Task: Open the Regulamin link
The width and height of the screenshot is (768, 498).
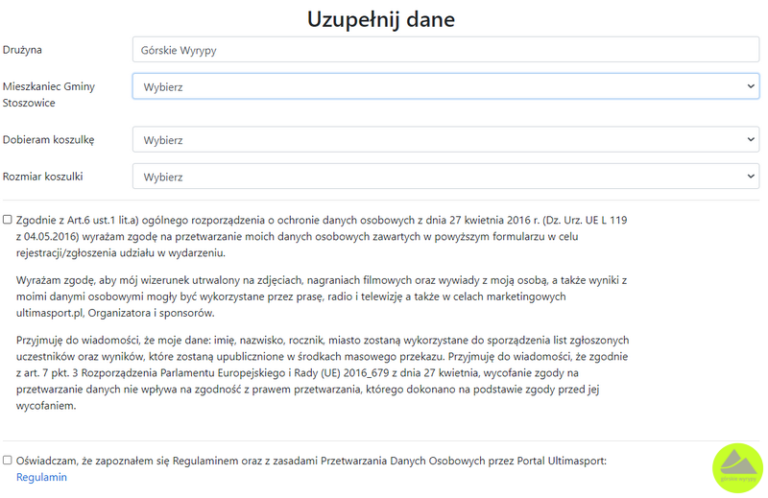Action: tap(42, 478)
